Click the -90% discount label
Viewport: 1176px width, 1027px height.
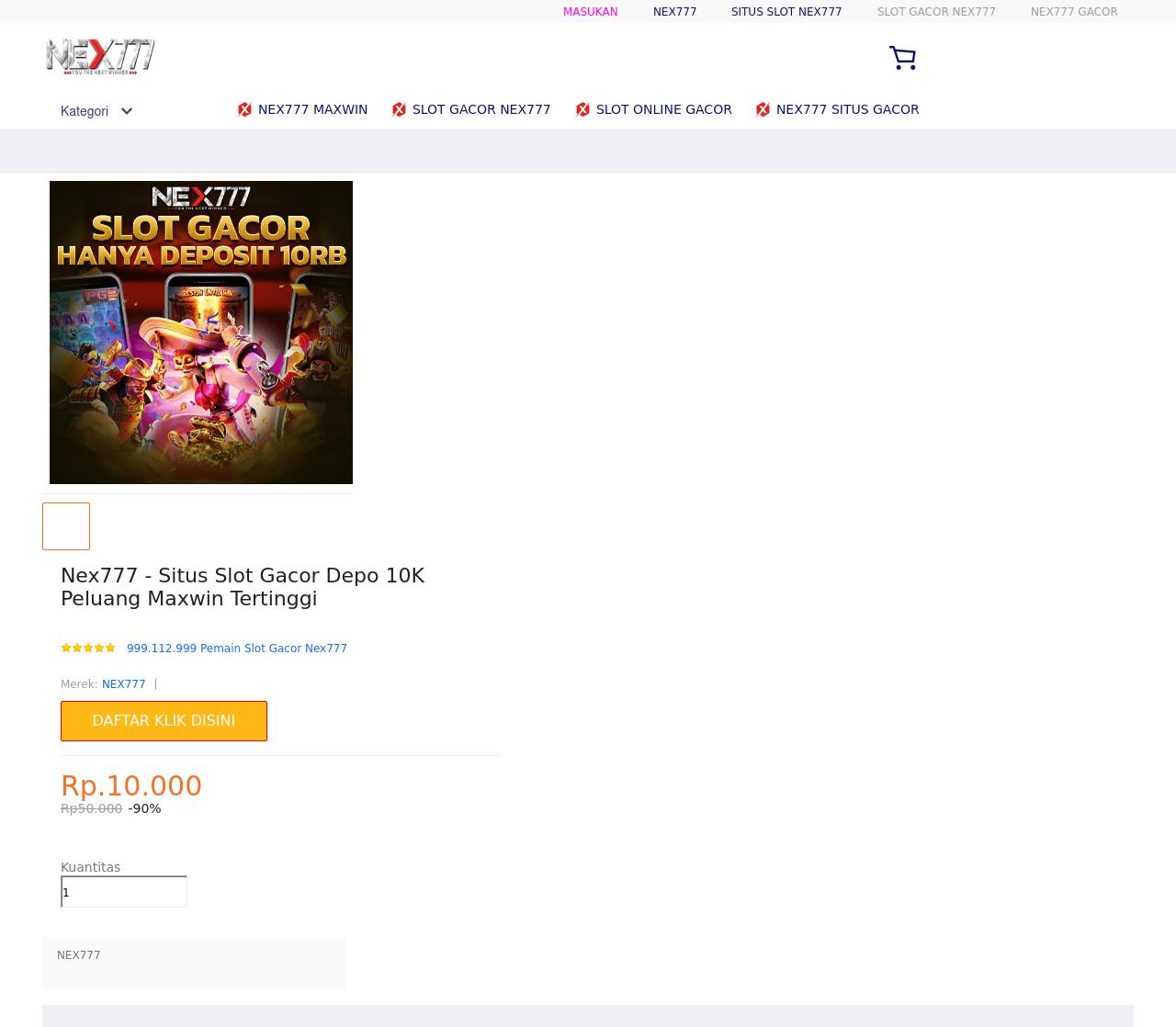click(144, 808)
